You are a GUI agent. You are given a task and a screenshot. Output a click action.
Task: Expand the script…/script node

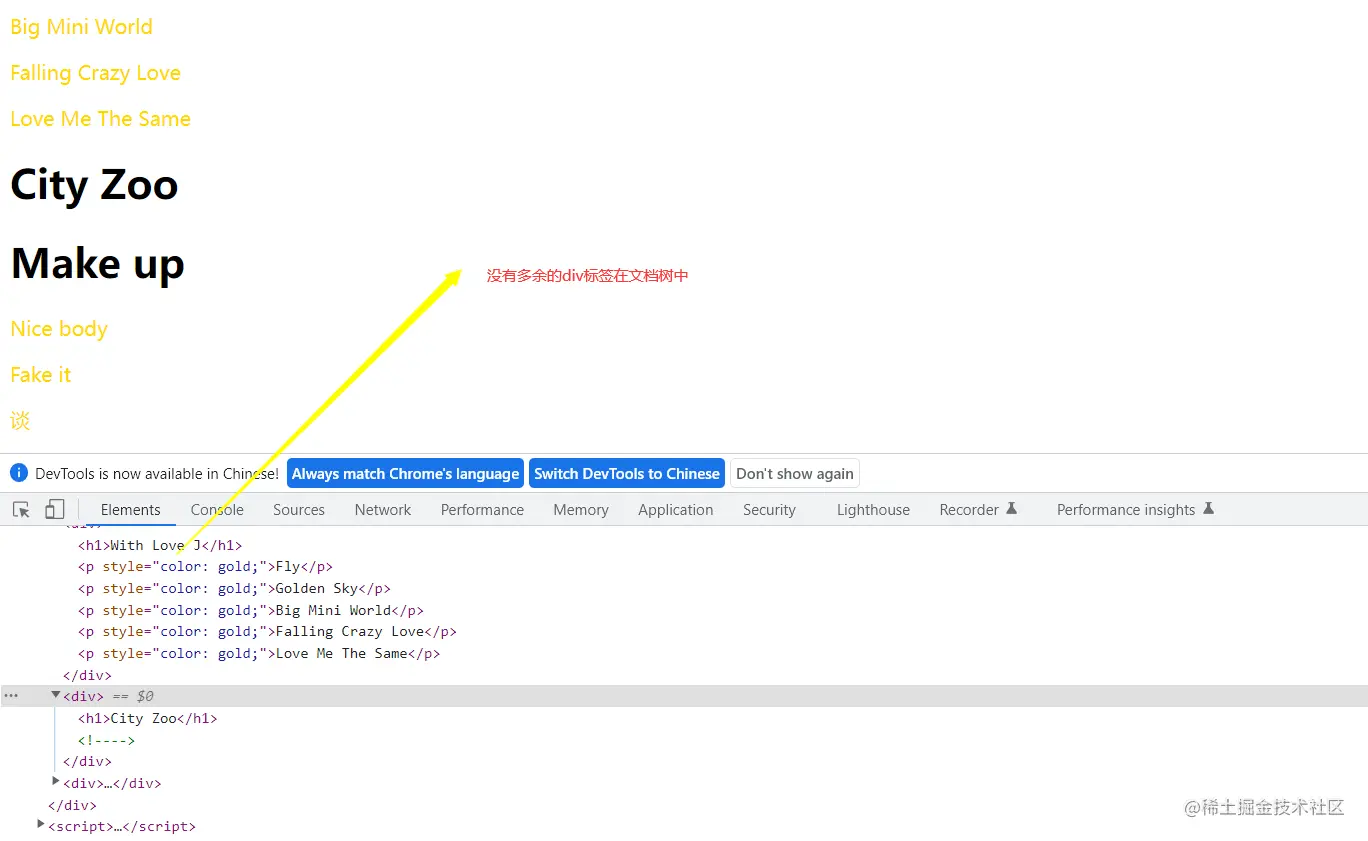coord(41,825)
